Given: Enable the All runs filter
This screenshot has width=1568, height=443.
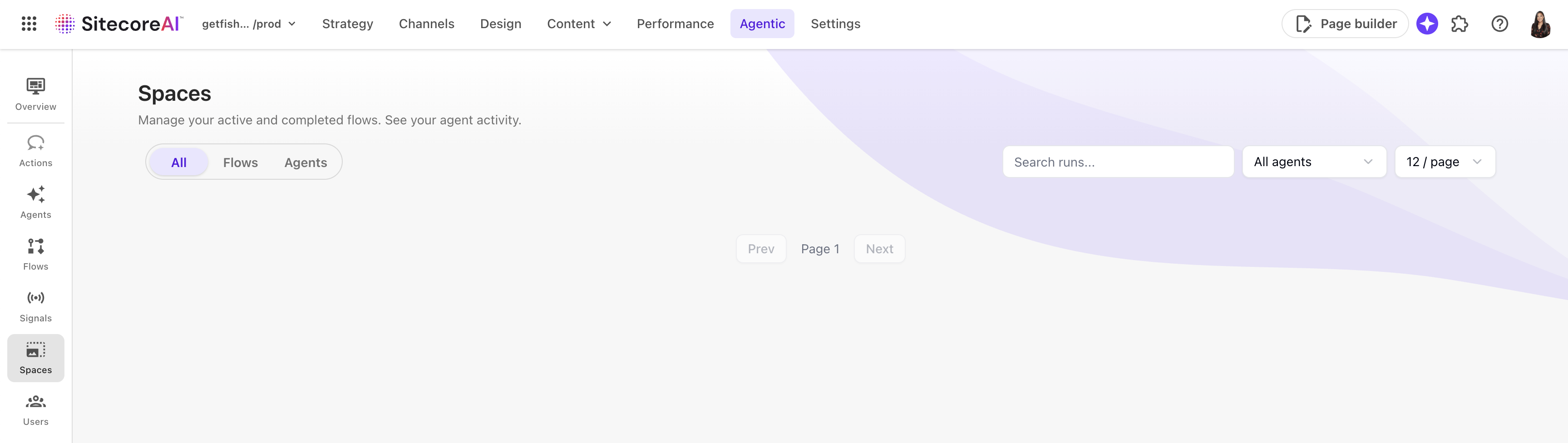Looking at the screenshot, I should (178, 162).
